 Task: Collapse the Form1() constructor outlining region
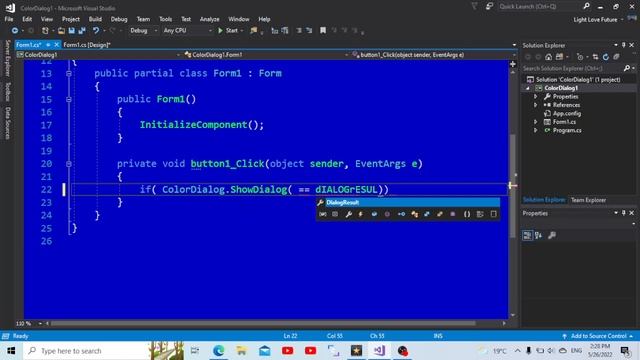69,100
